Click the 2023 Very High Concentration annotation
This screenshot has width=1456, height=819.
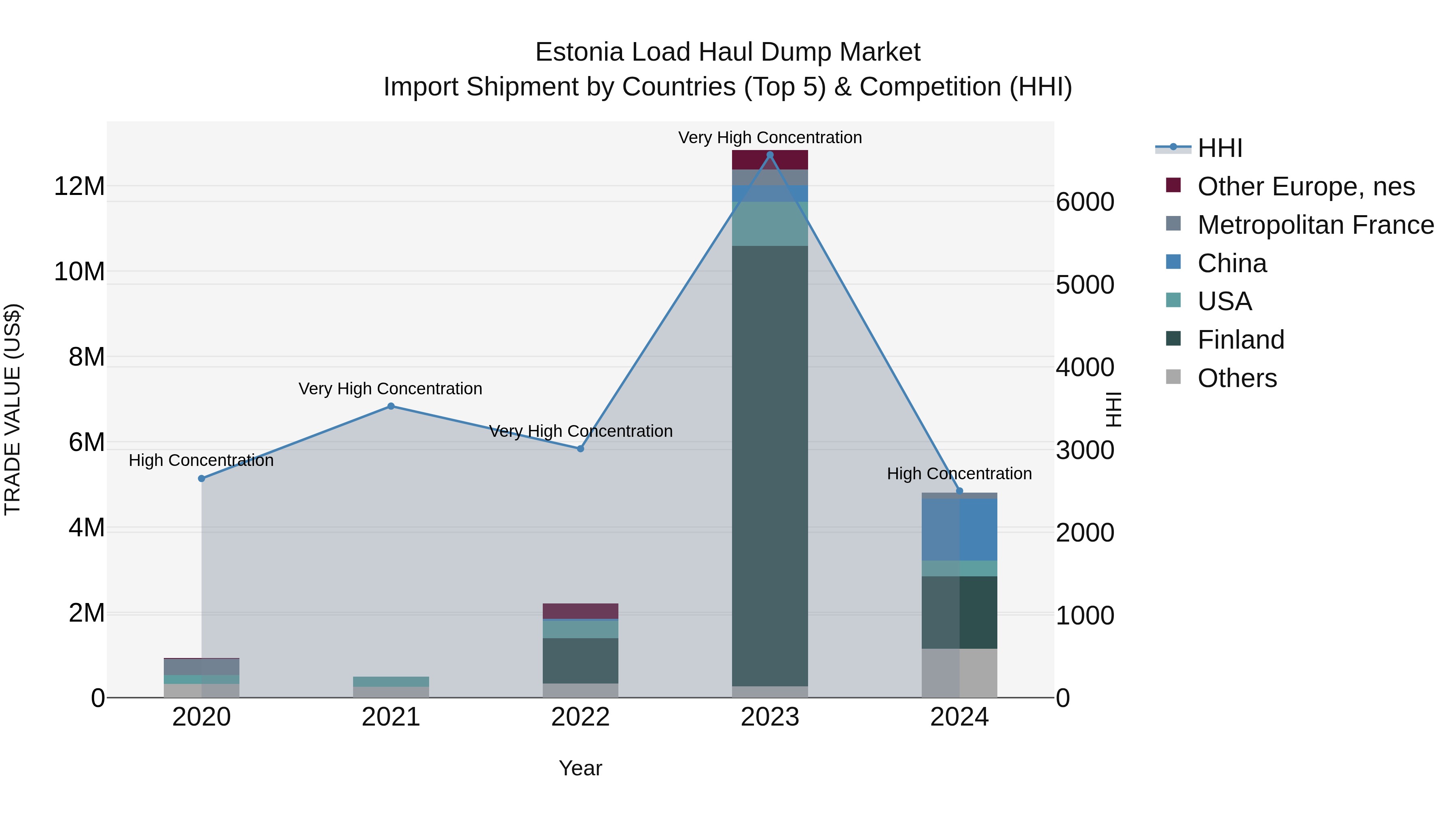770,138
